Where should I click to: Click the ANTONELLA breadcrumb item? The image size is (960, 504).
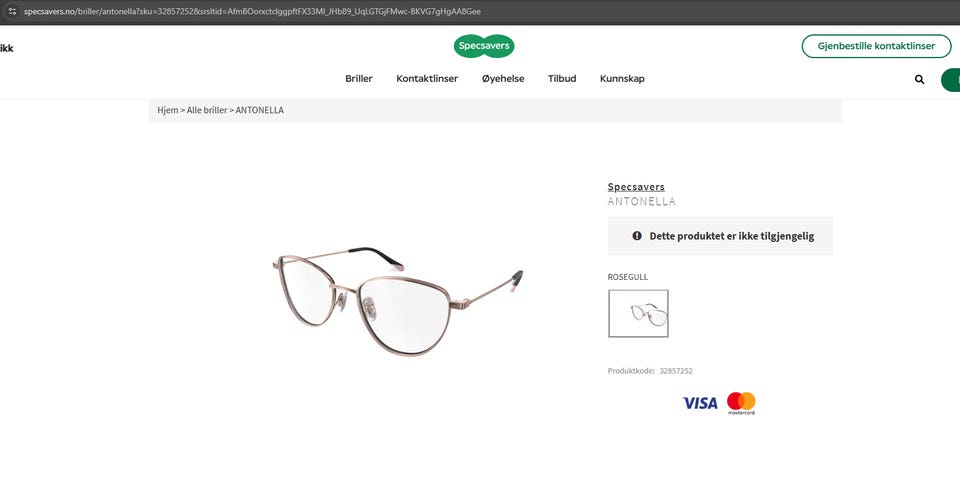260,110
